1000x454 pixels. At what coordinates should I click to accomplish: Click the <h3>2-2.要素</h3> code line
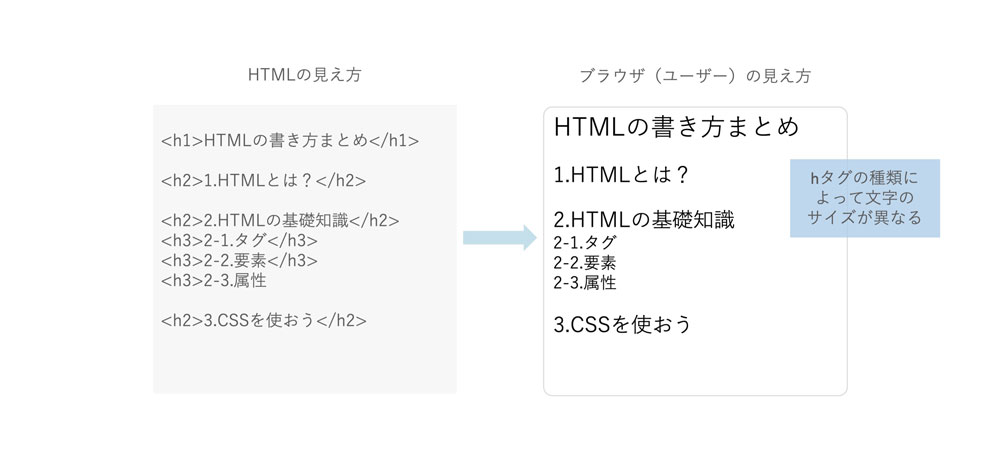[x=239, y=261]
